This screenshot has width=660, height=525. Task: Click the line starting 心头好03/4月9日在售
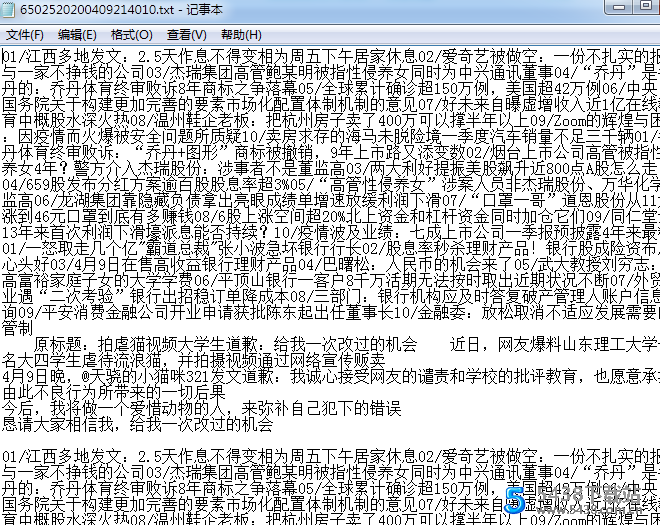pyautogui.click(x=330, y=264)
